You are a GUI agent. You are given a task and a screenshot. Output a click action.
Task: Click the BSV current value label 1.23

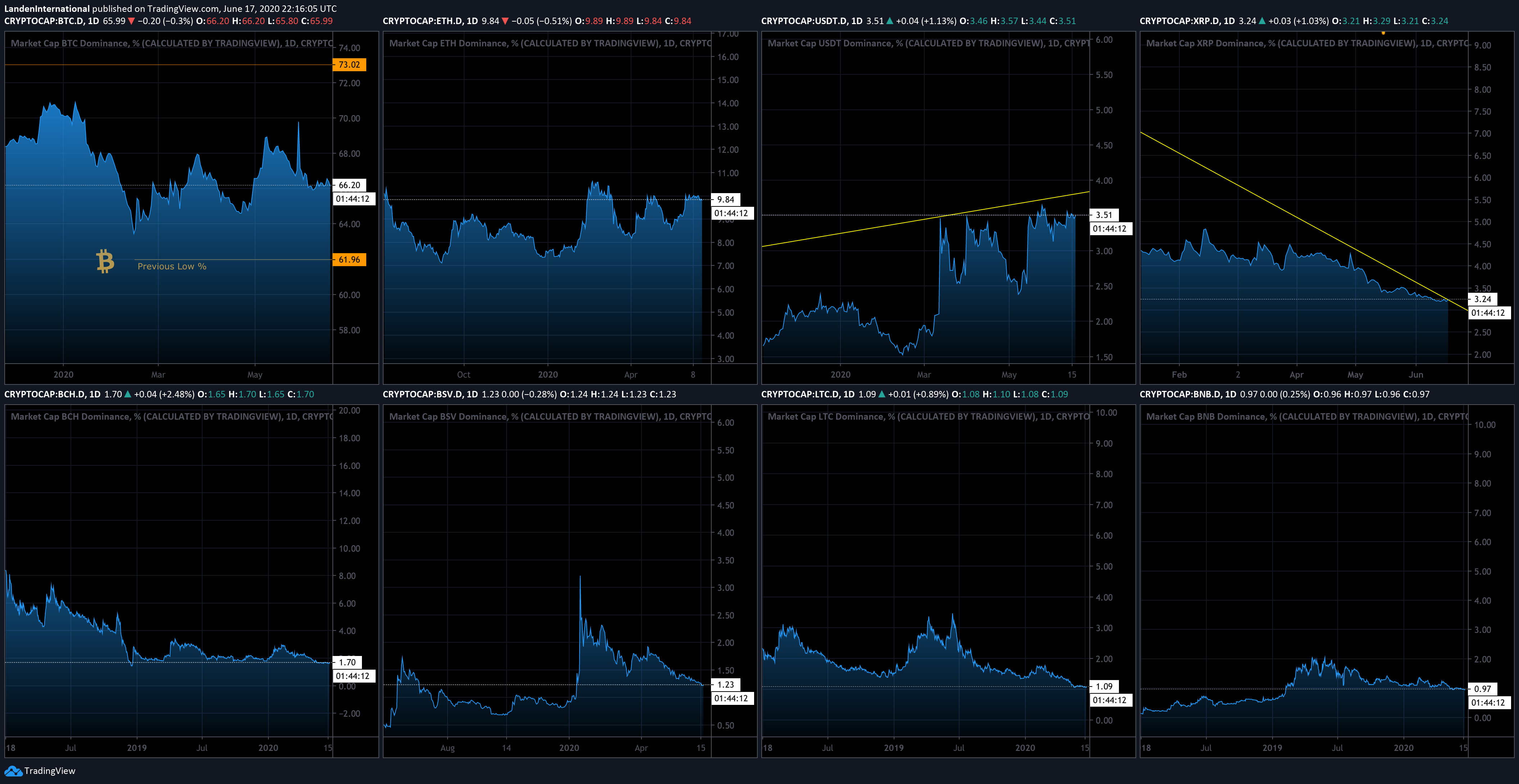[x=726, y=685]
